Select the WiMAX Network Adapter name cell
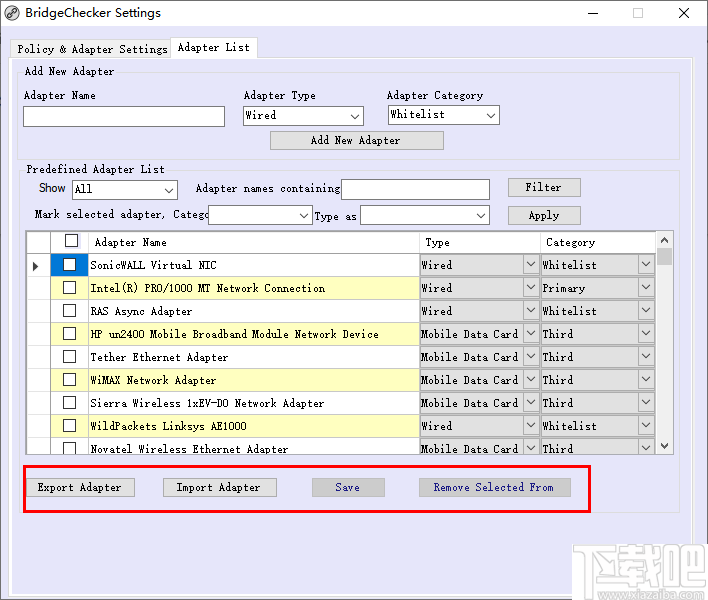This screenshot has height=600, width=708. coord(253,380)
